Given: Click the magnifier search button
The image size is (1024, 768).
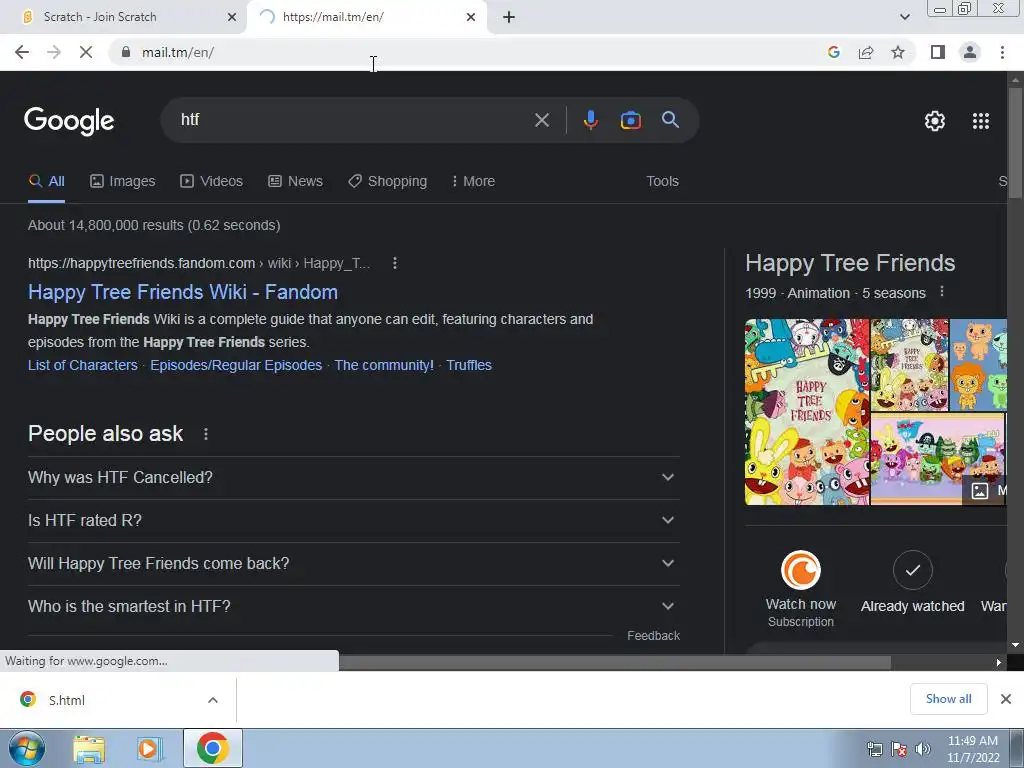Looking at the screenshot, I should [670, 120].
